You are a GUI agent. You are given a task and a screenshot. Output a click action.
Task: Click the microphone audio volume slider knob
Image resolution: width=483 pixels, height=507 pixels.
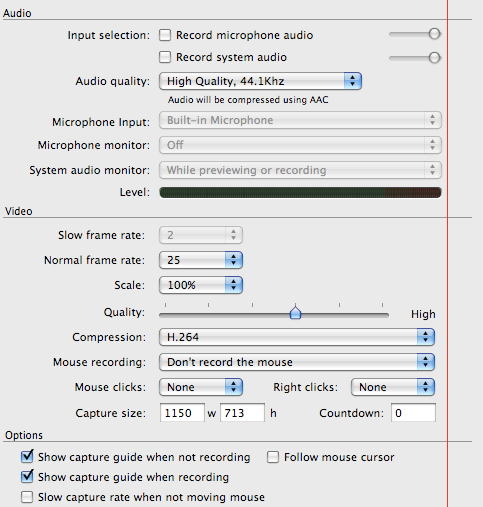coord(434,34)
